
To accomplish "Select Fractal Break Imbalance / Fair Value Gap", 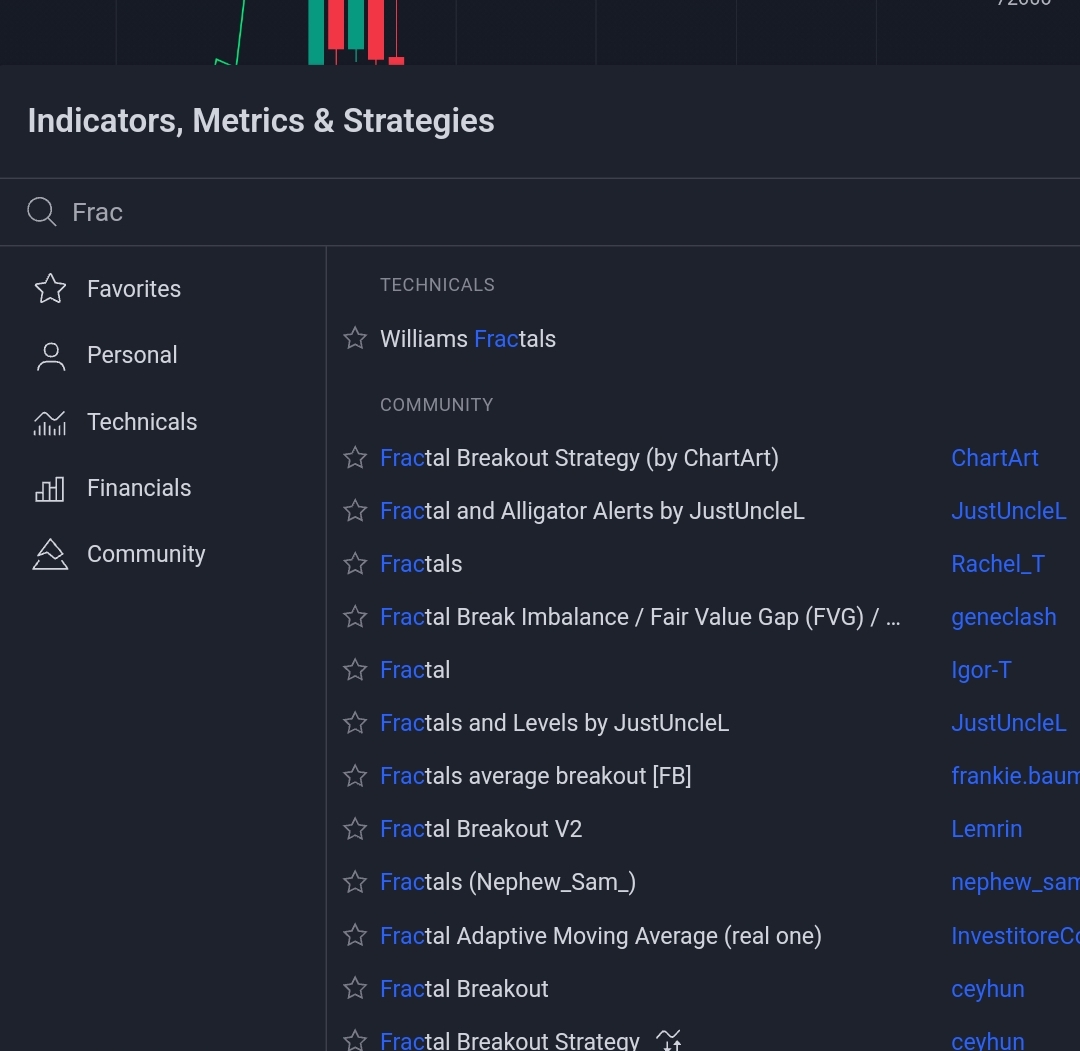I will click(640, 617).
